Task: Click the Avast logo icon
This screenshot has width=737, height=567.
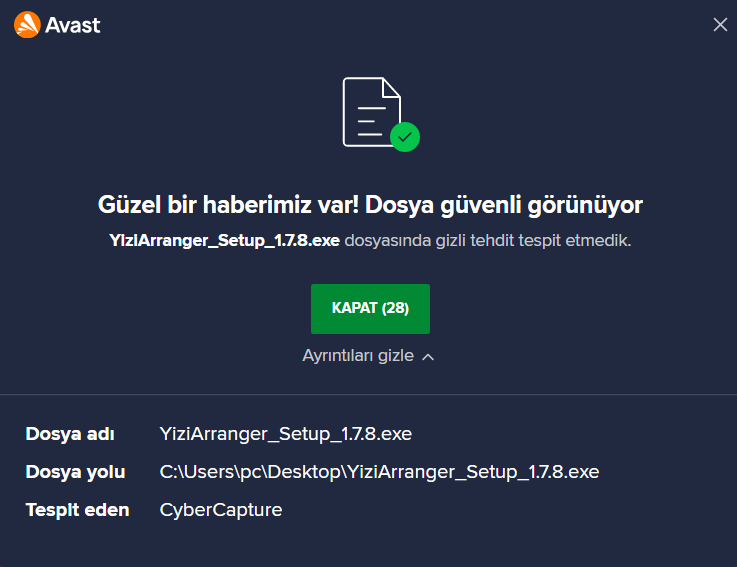Action: click(x=27, y=24)
